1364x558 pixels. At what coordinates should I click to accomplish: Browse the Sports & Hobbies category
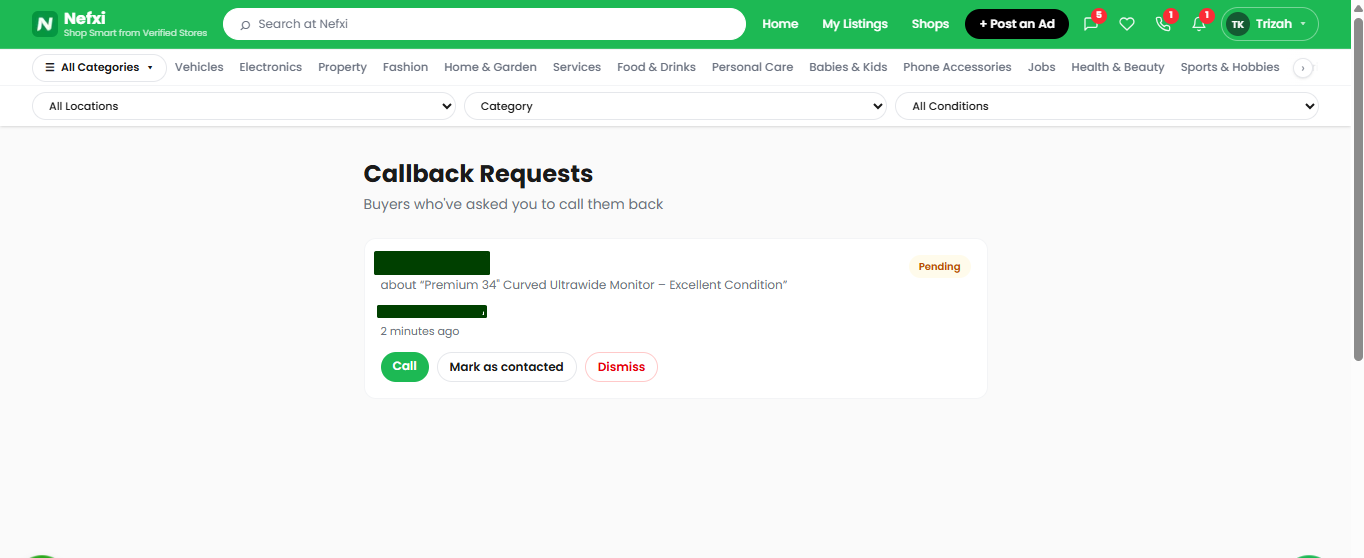1229,67
